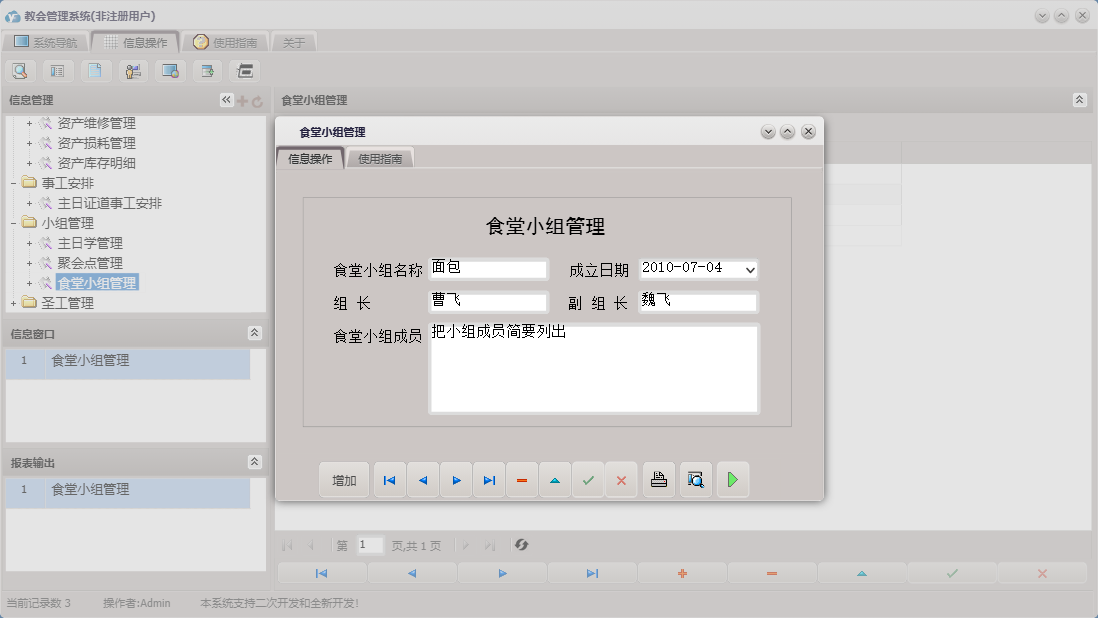Select 食堂小组管理 row in 信息窗口 list
This screenshot has width=1098, height=618.
click(x=128, y=364)
